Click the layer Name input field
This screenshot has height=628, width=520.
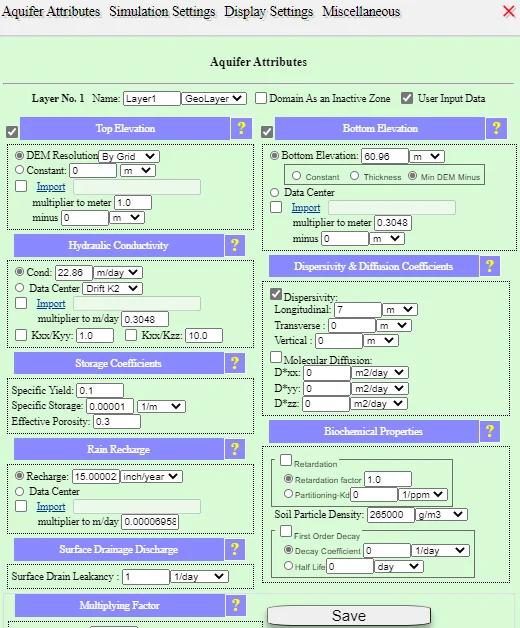[x=152, y=99]
